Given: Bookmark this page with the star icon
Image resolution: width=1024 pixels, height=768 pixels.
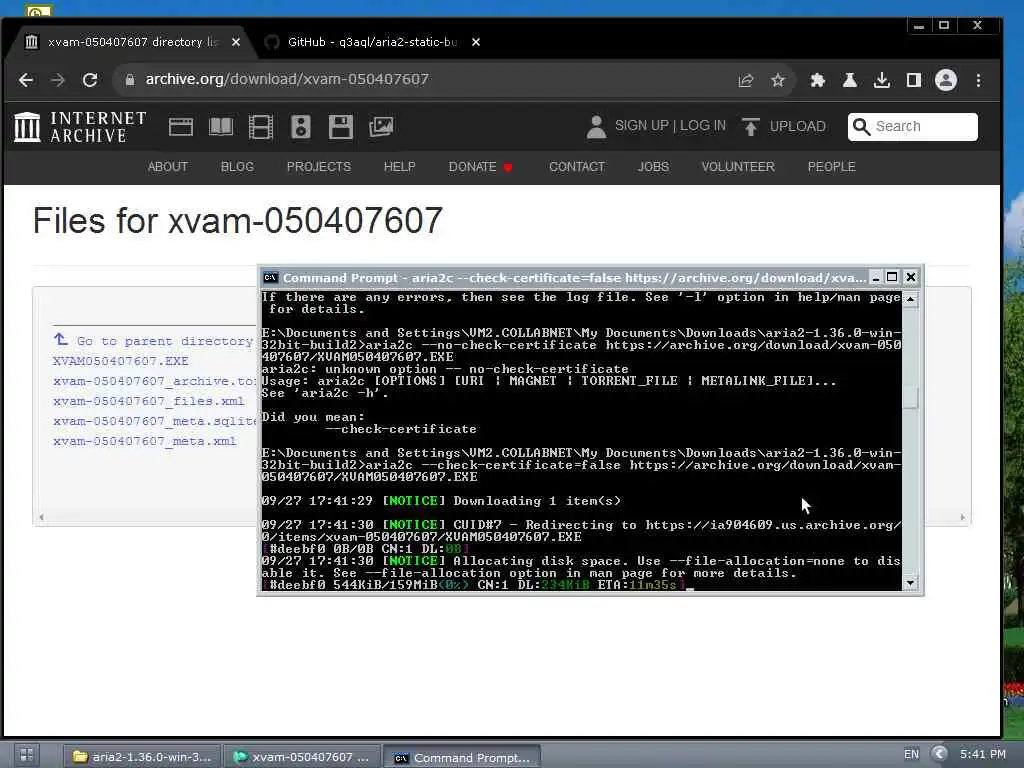Looking at the screenshot, I should click(x=777, y=80).
